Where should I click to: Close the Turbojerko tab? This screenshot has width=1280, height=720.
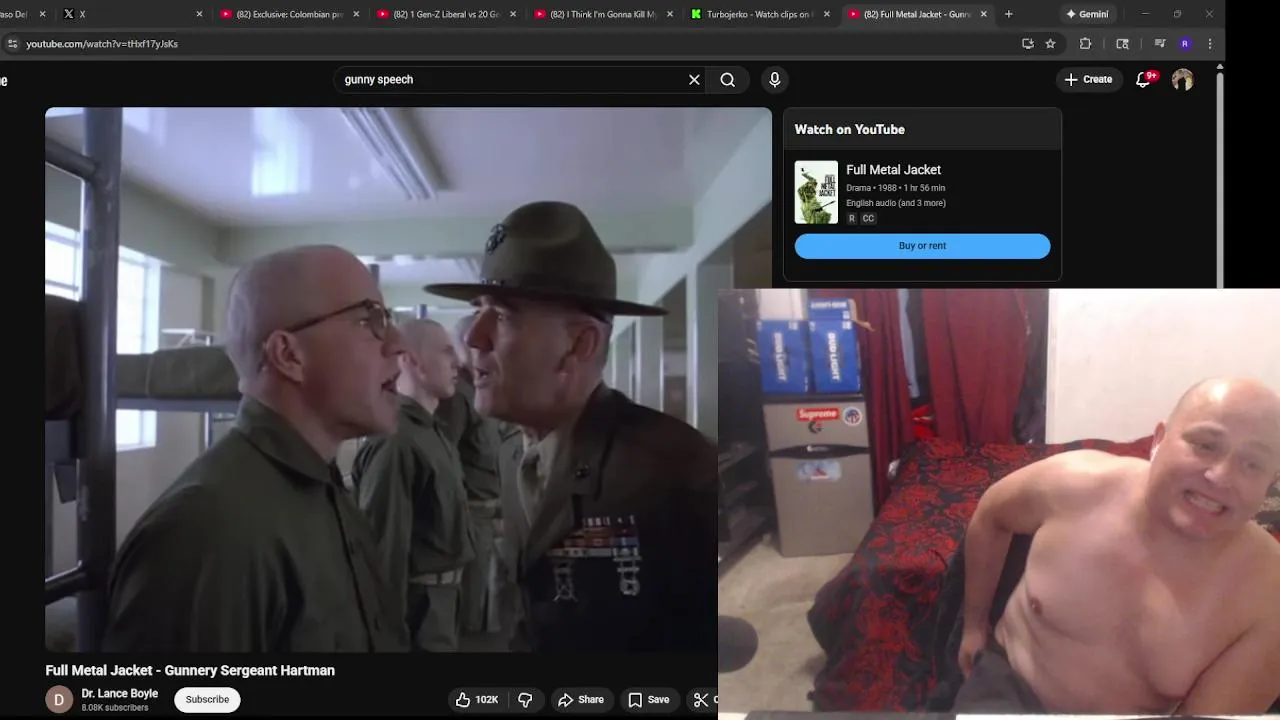click(x=826, y=14)
